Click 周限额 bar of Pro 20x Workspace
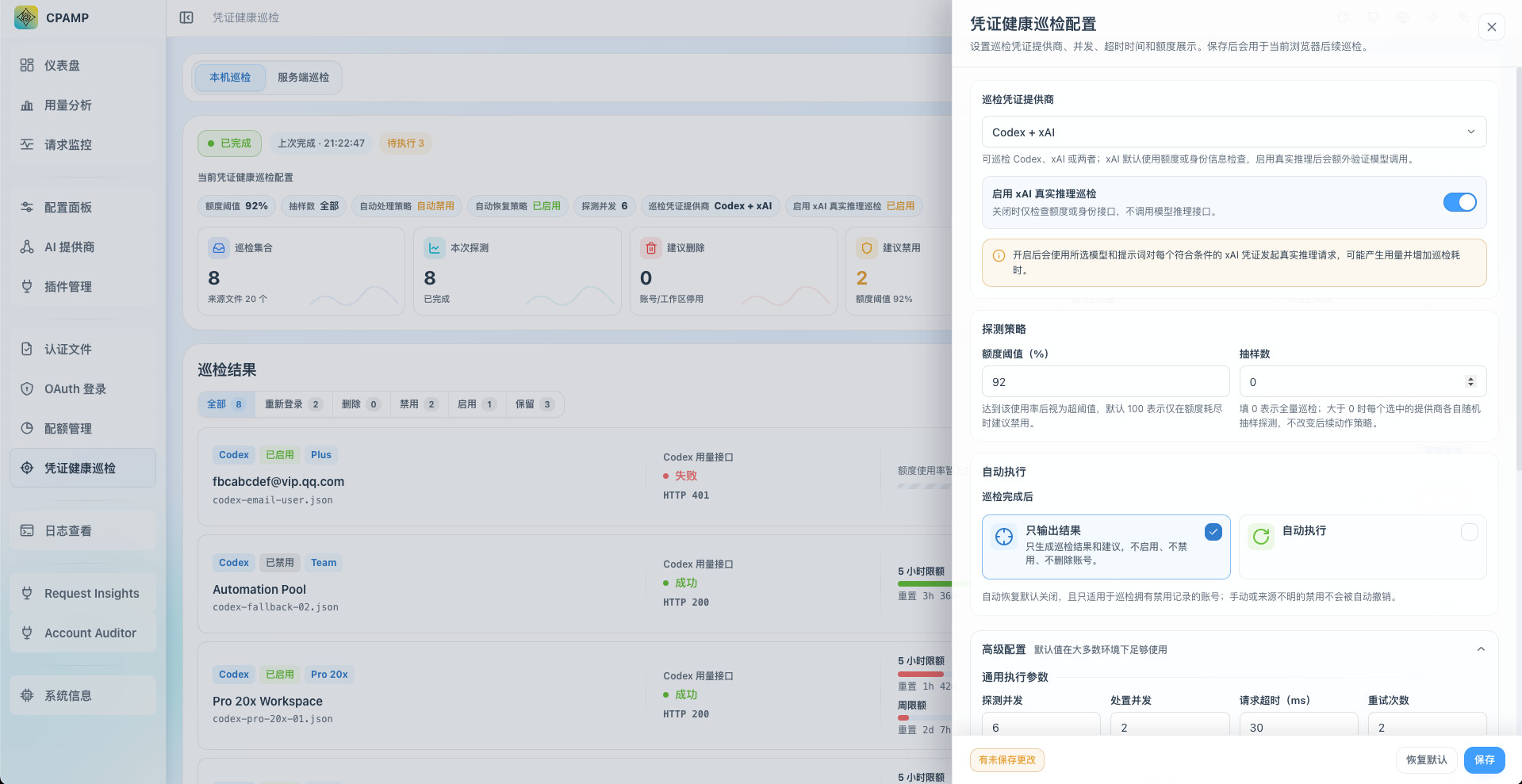Screen dimensions: 1522x784 925,717
